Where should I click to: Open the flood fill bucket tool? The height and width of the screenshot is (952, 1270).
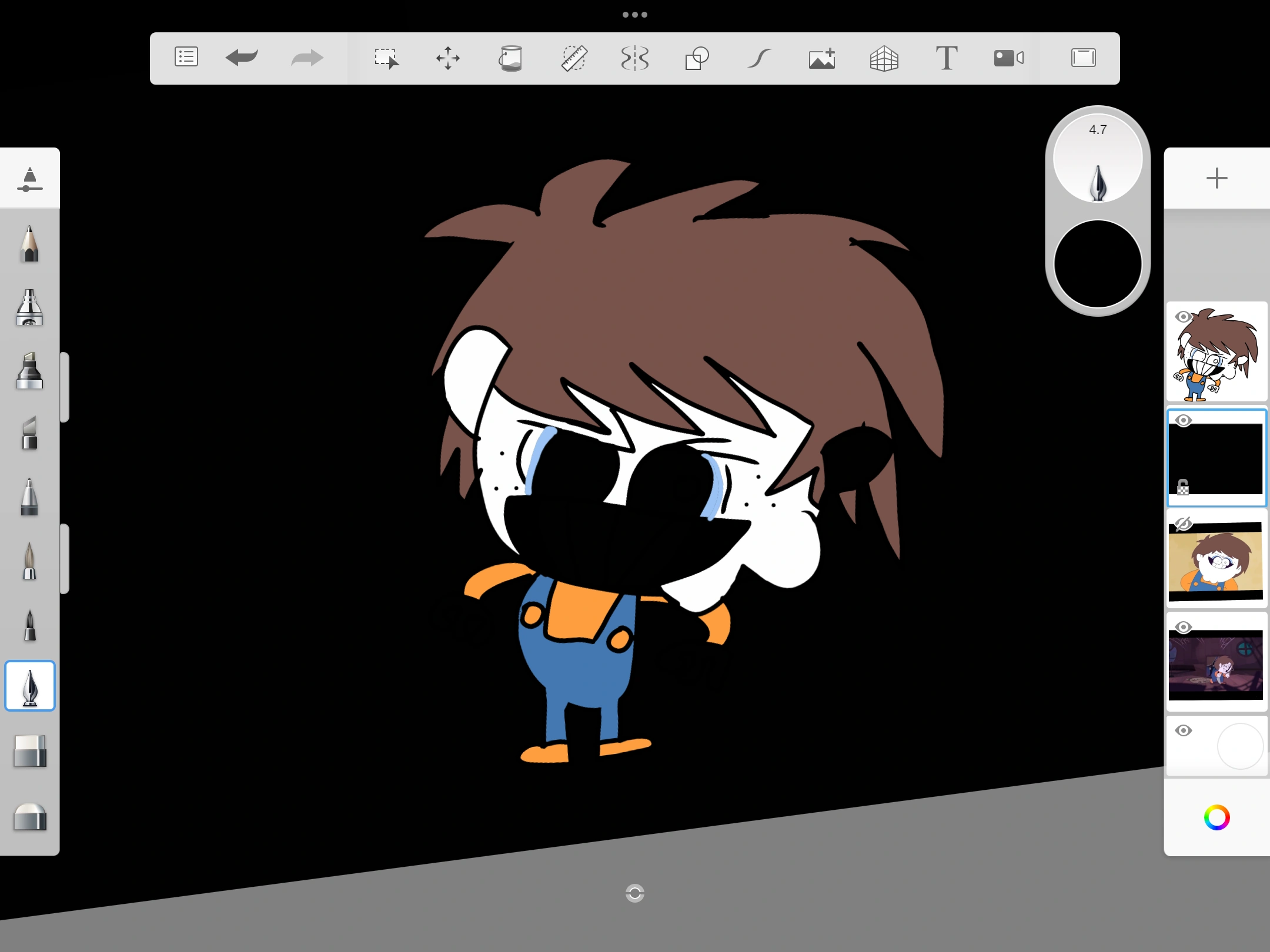point(510,58)
